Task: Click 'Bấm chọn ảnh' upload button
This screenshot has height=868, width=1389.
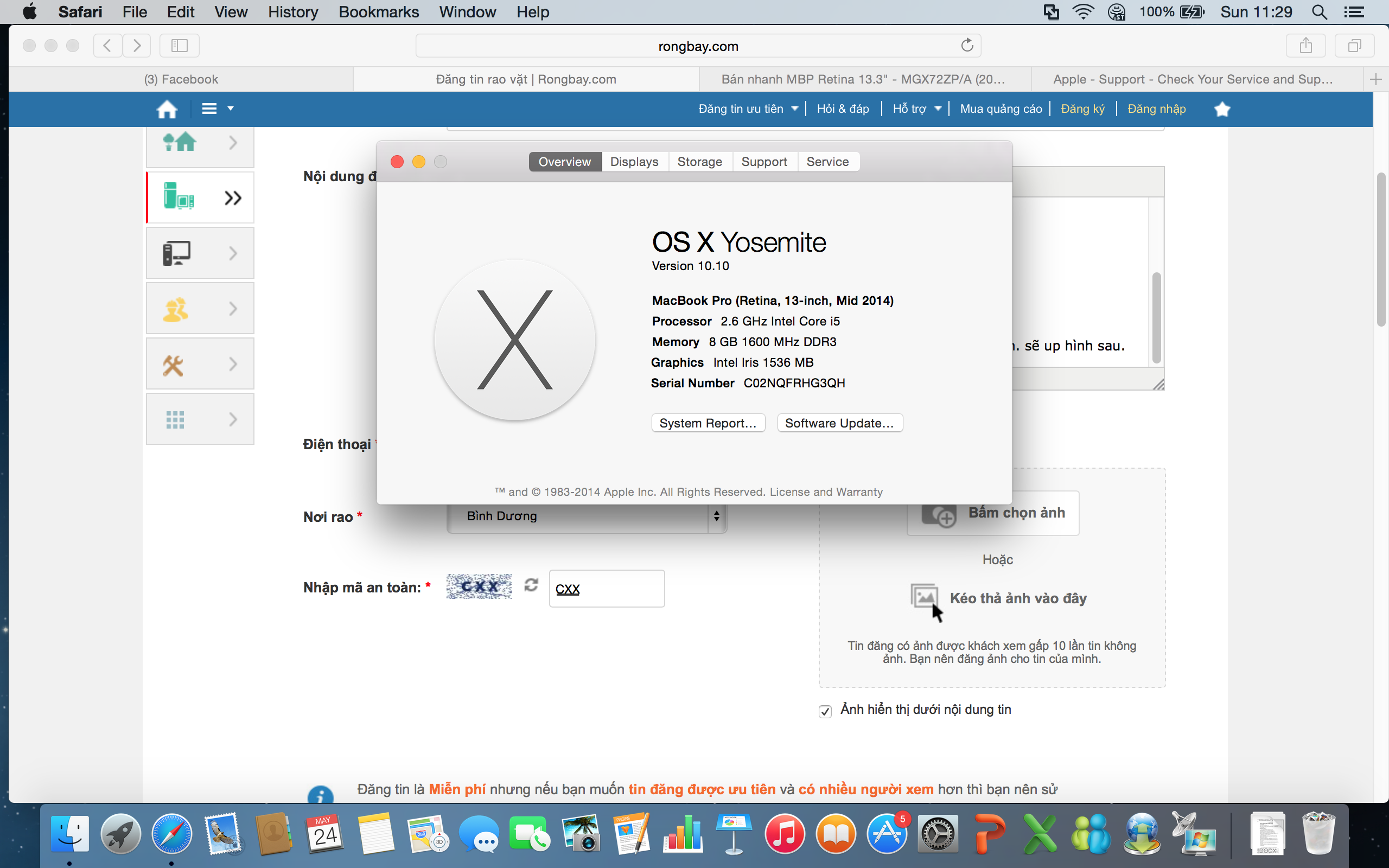Action: [992, 513]
